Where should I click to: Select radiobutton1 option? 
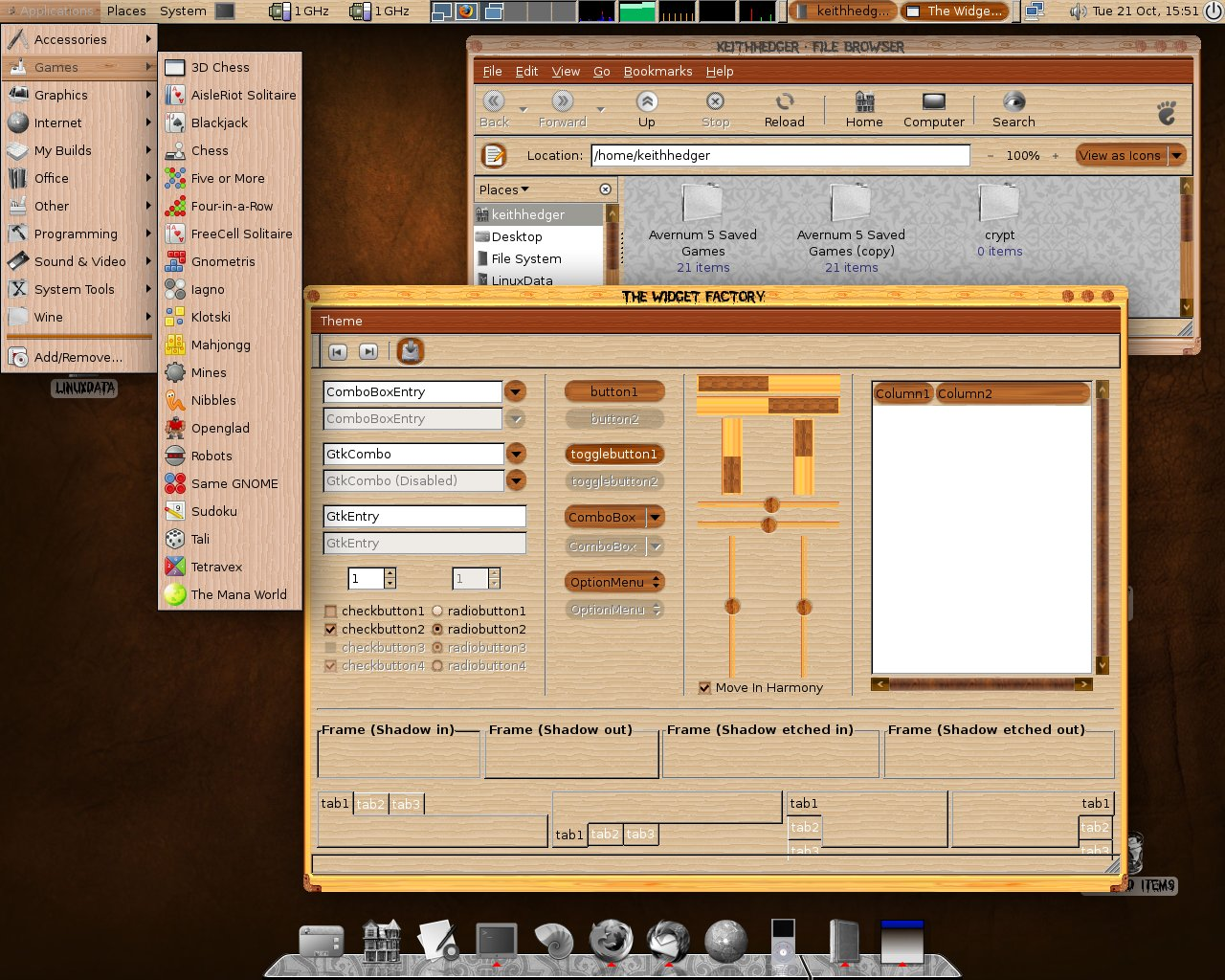pyautogui.click(x=437, y=611)
